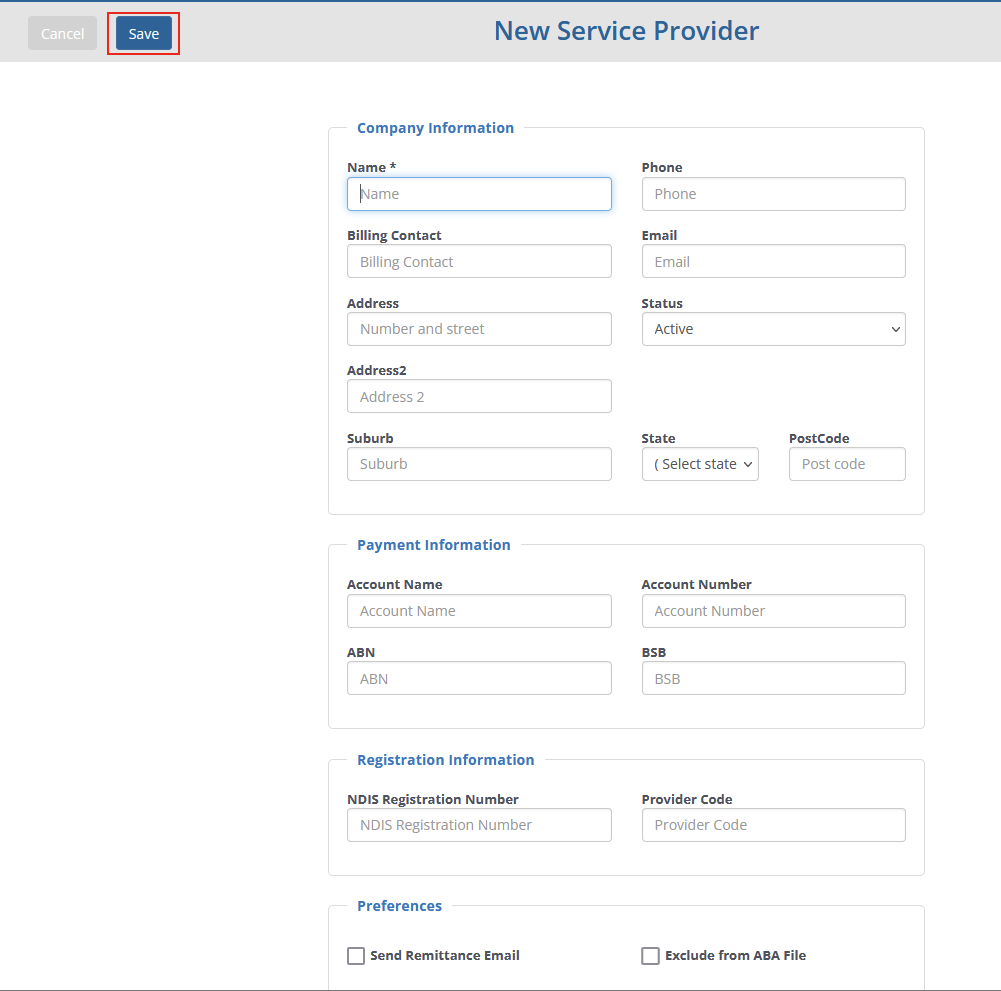
Task: Open the Status dropdown showing Active
Action: pyautogui.click(x=773, y=329)
